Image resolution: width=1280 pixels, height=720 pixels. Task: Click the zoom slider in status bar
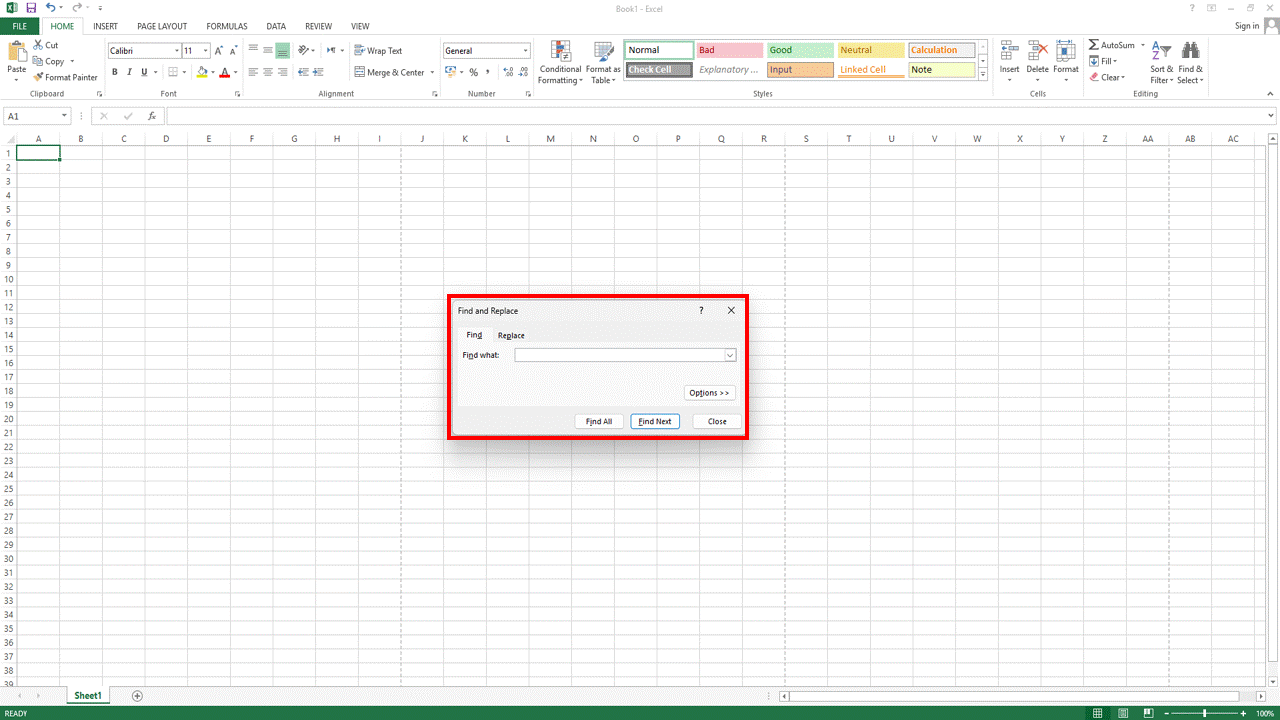pyautogui.click(x=1205, y=713)
